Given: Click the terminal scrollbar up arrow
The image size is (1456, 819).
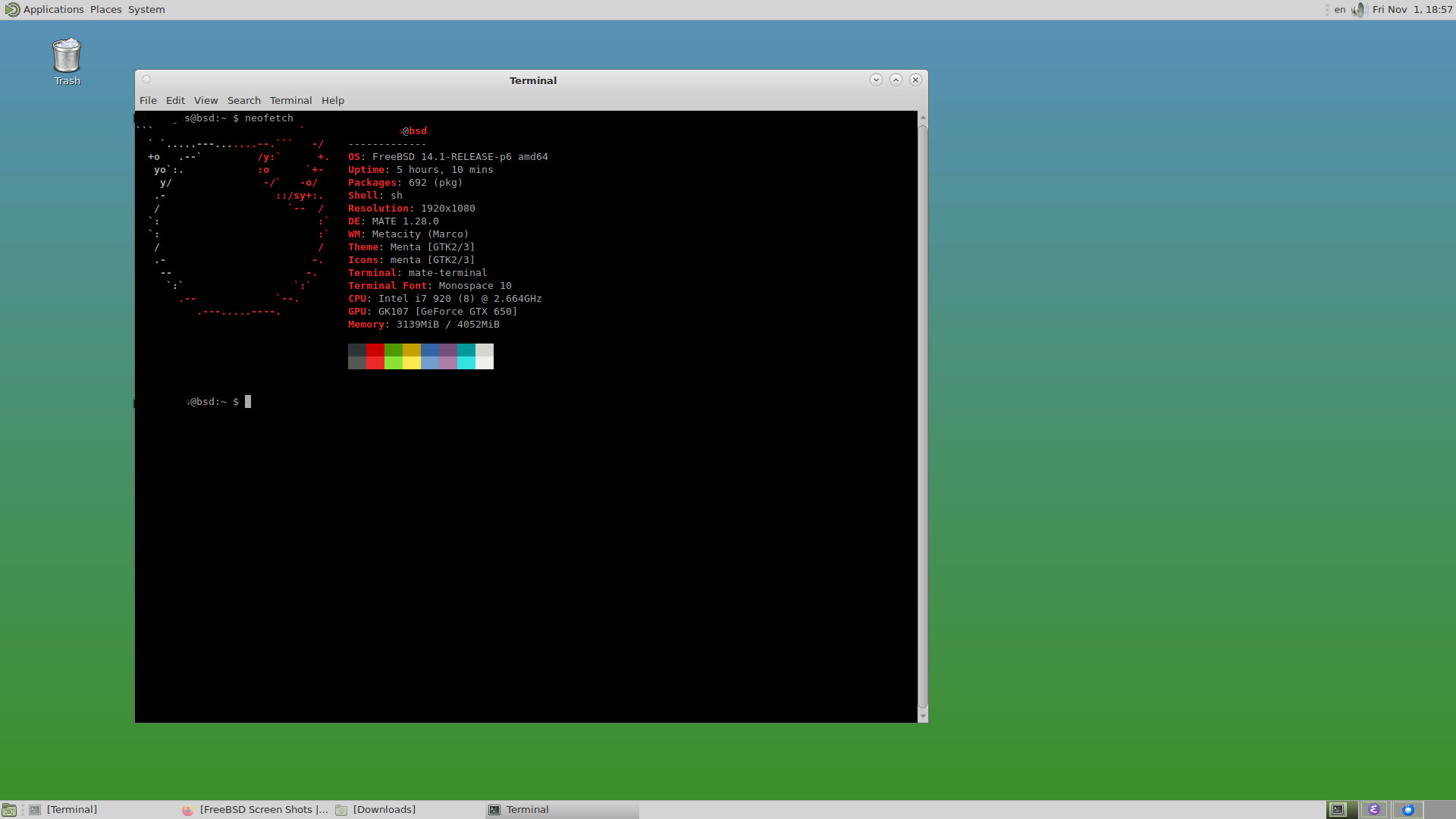Looking at the screenshot, I should pyautogui.click(x=923, y=118).
